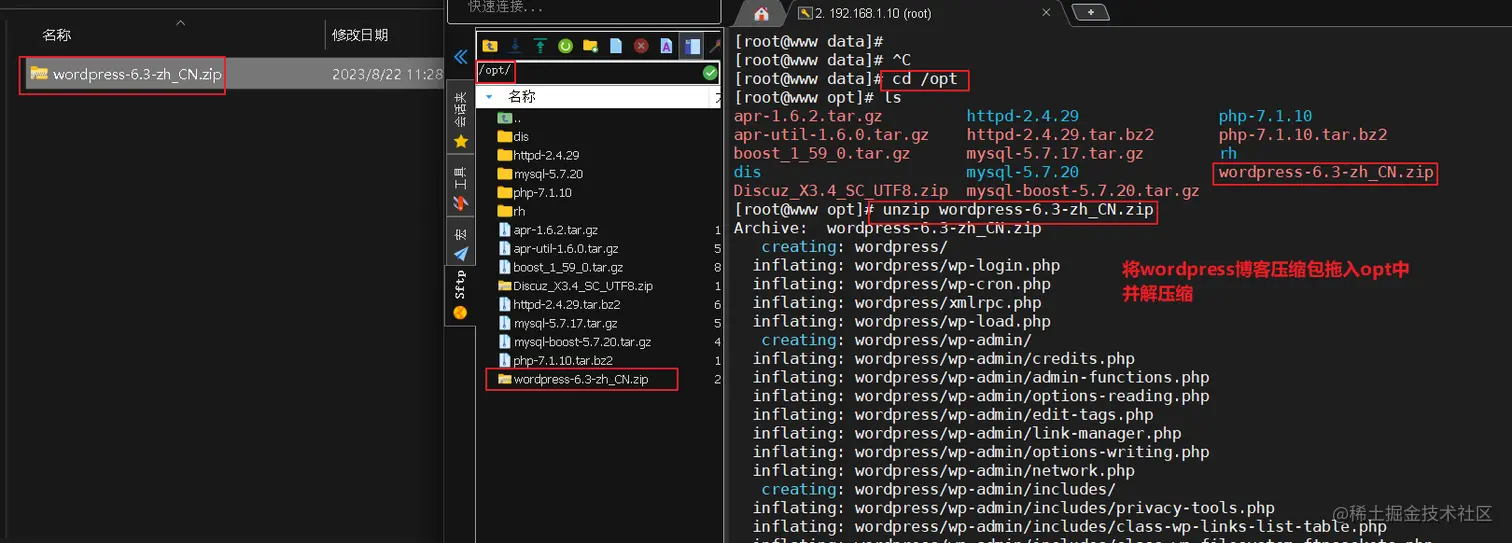This screenshot has width=1512, height=543.
Task: Click the quick connect field 快速连接
Action: (x=583, y=9)
